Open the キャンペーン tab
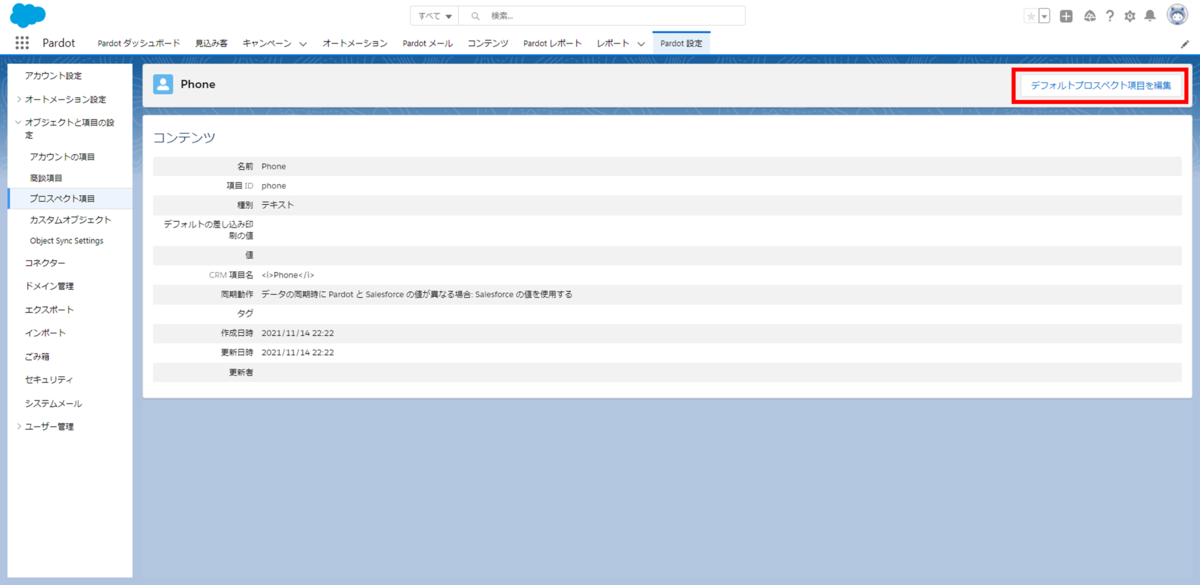The width and height of the screenshot is (1200, 585). click(267, 43)
